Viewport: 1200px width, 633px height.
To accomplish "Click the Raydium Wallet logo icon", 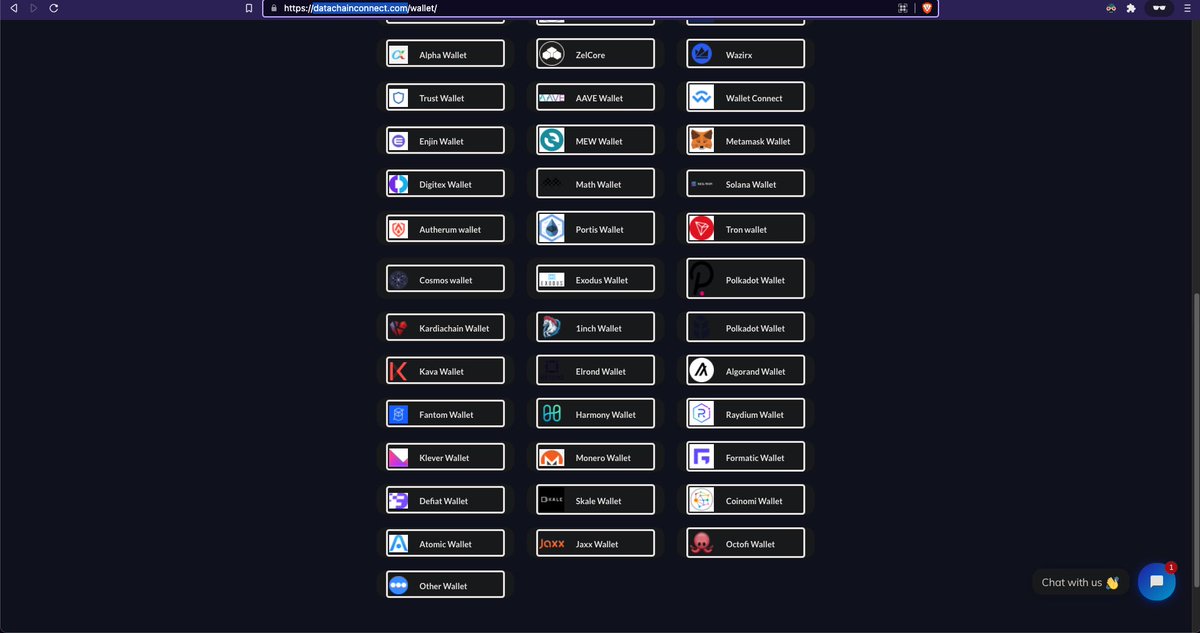I will 702,414.
